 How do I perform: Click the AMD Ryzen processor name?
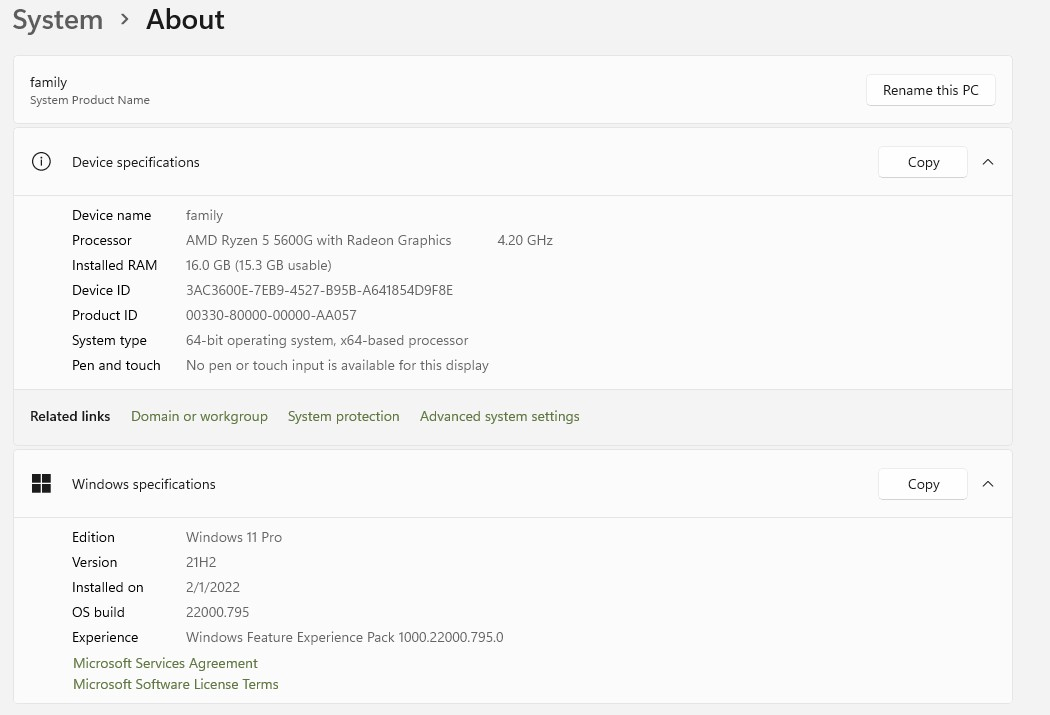pos(318,240)
